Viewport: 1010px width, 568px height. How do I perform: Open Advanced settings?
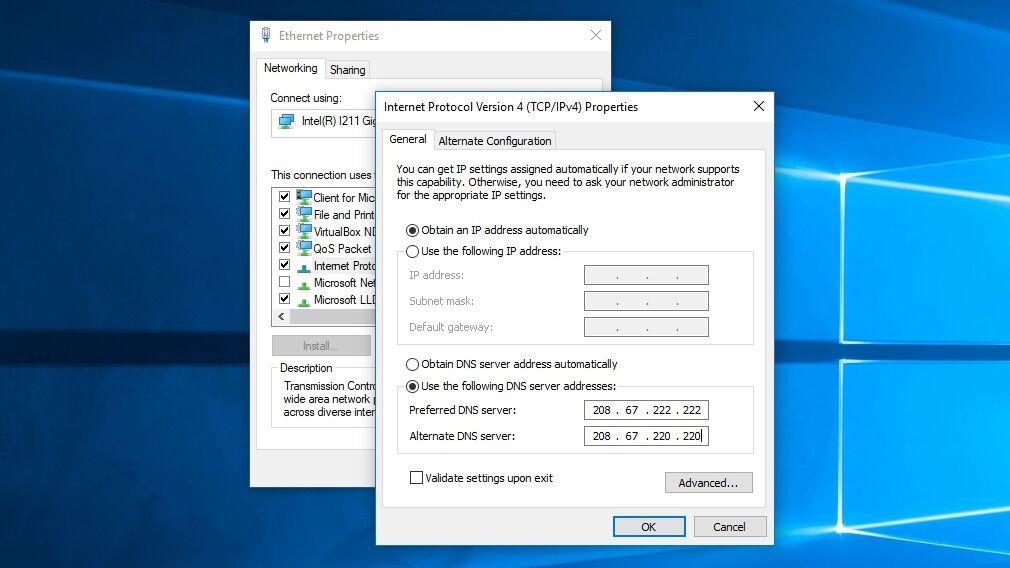(709, 482)
